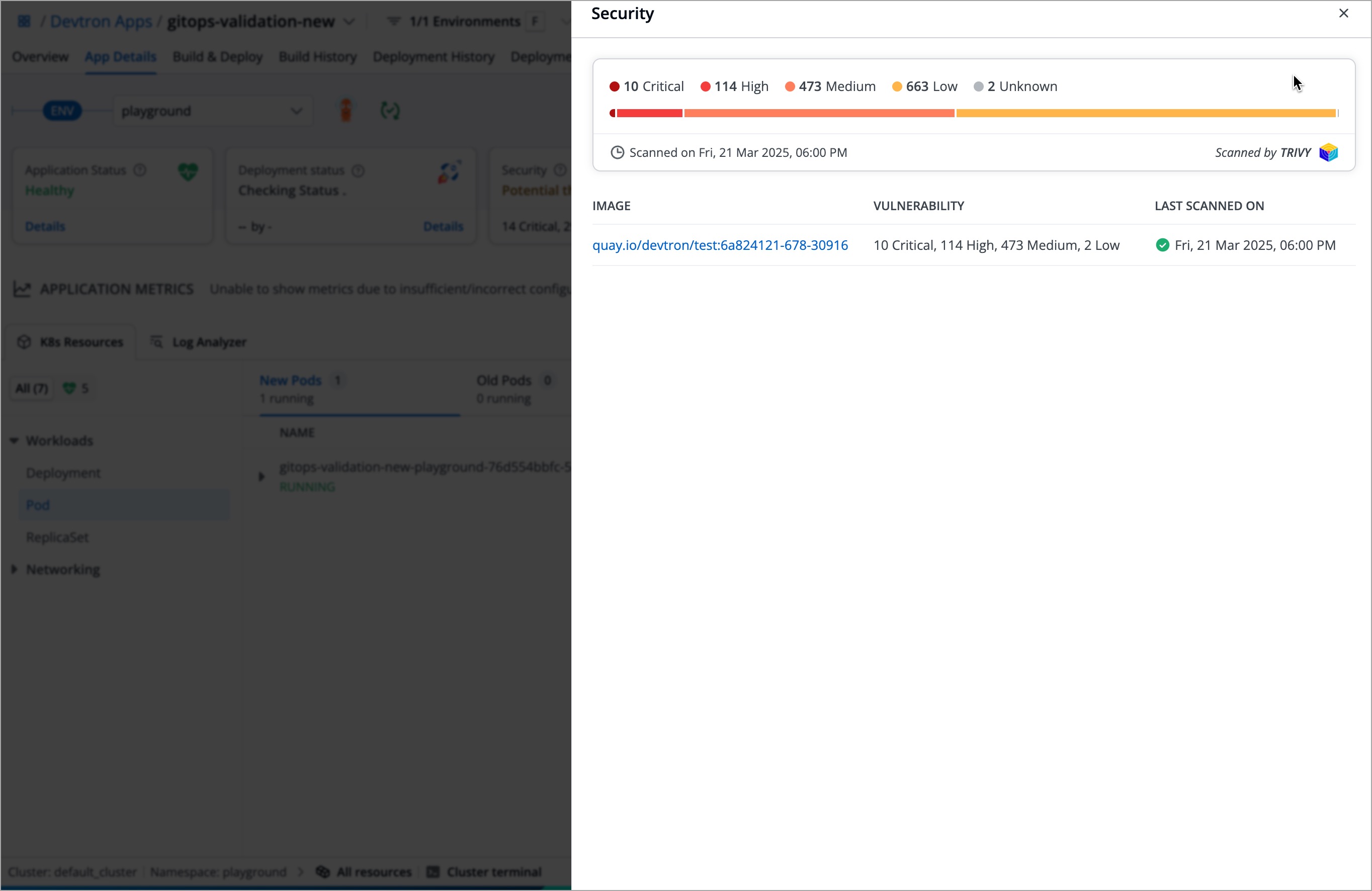
Task: Toggle the All (7) resource filter
Action: 31,388
